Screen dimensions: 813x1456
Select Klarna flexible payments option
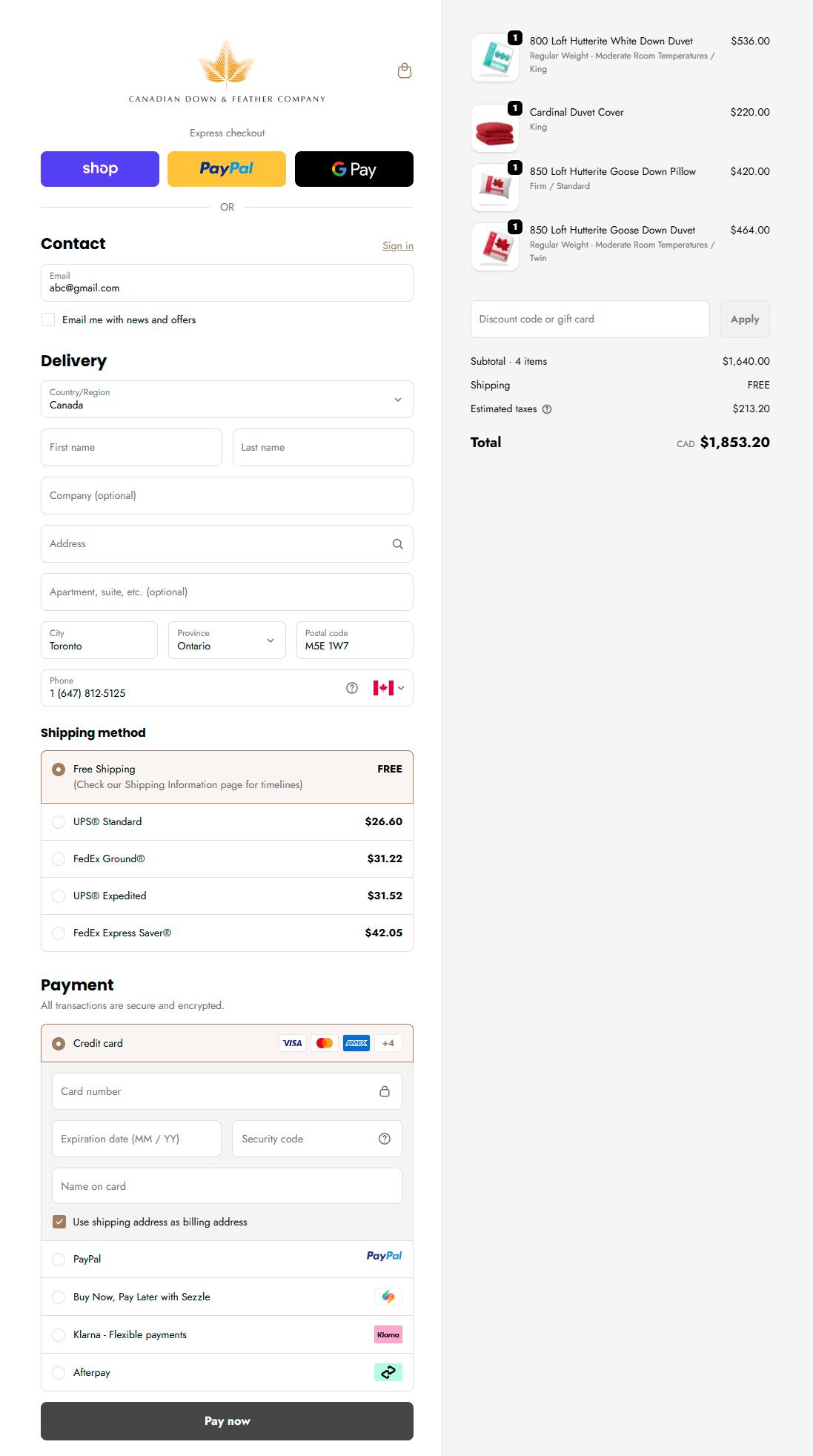click(x=59, y=1335)
